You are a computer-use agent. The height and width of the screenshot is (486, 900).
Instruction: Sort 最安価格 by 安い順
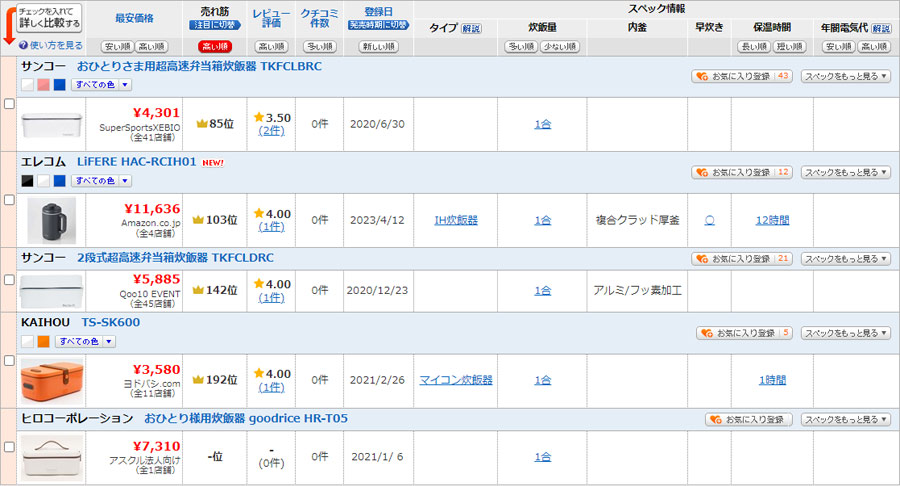tap(117, 46)
